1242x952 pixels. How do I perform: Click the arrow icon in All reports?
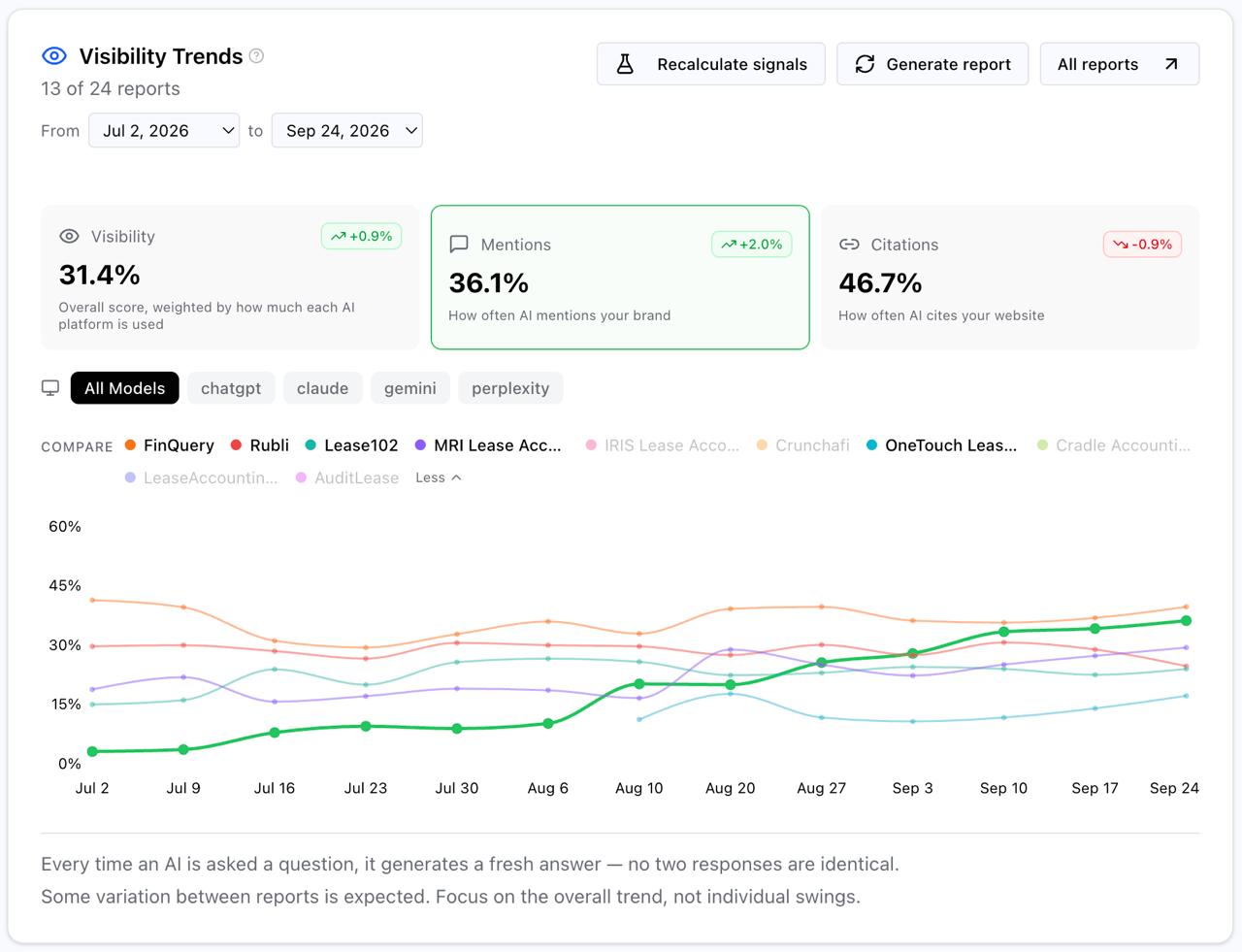(1171, 64)
